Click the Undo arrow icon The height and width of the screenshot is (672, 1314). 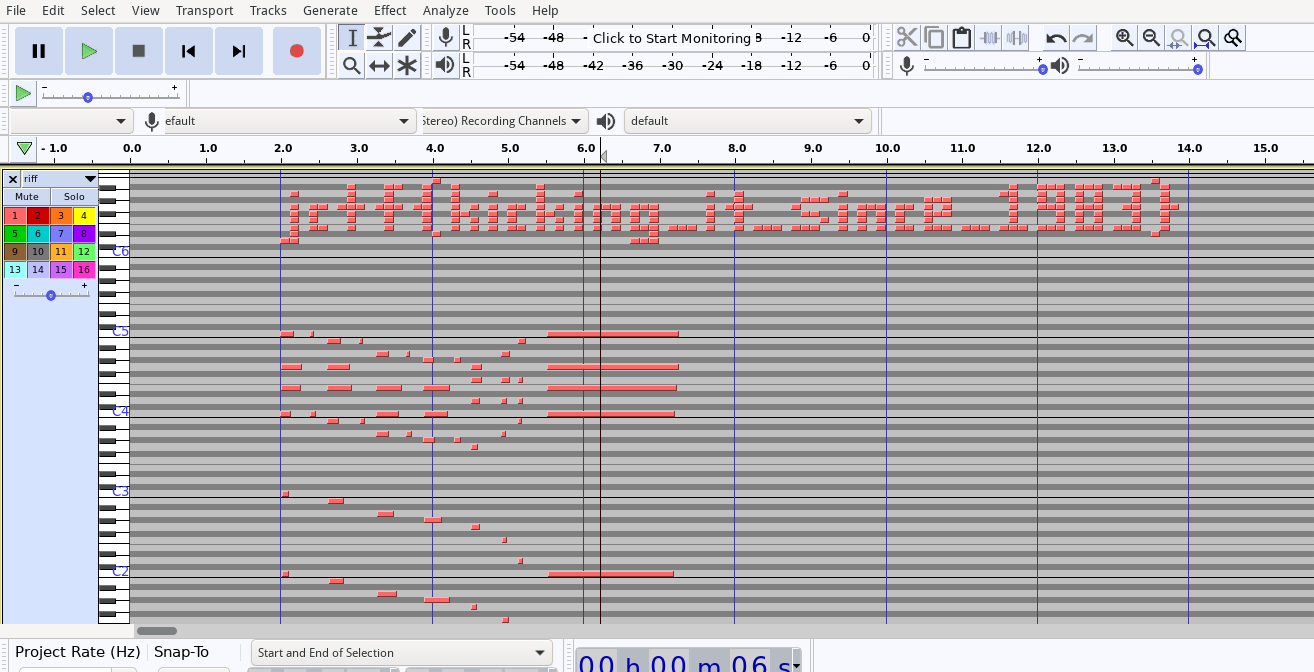(x=1056, y=38)
